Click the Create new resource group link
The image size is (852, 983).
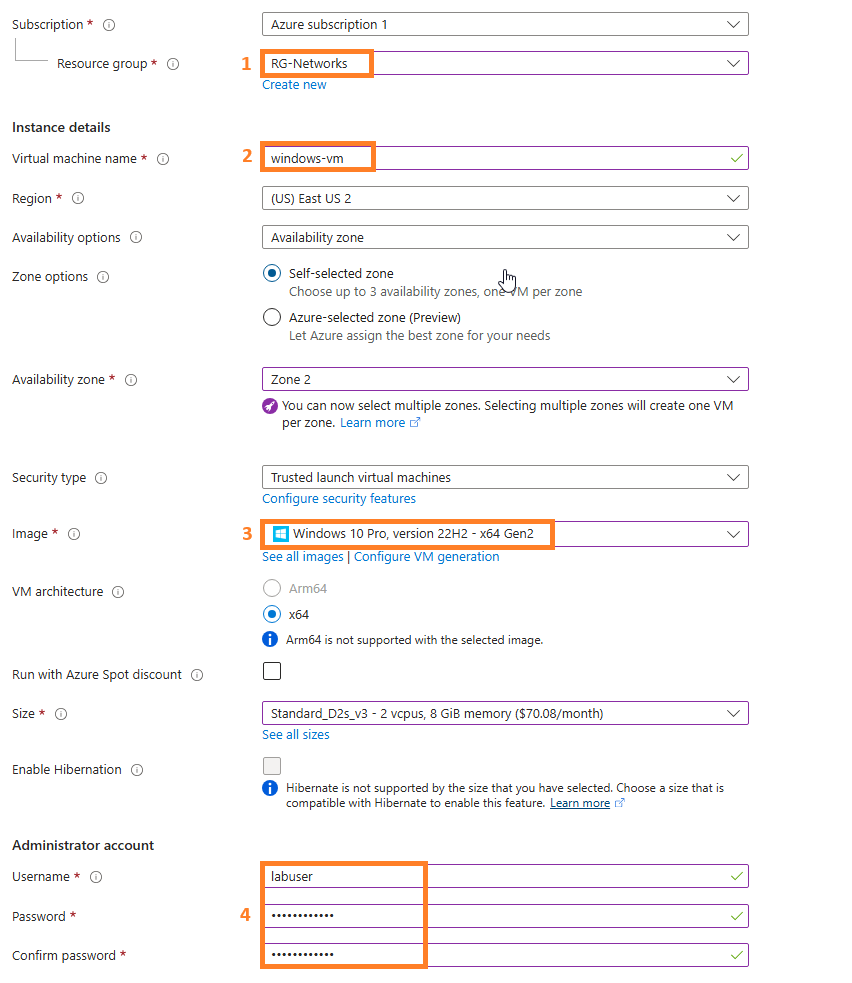[294, 85]
